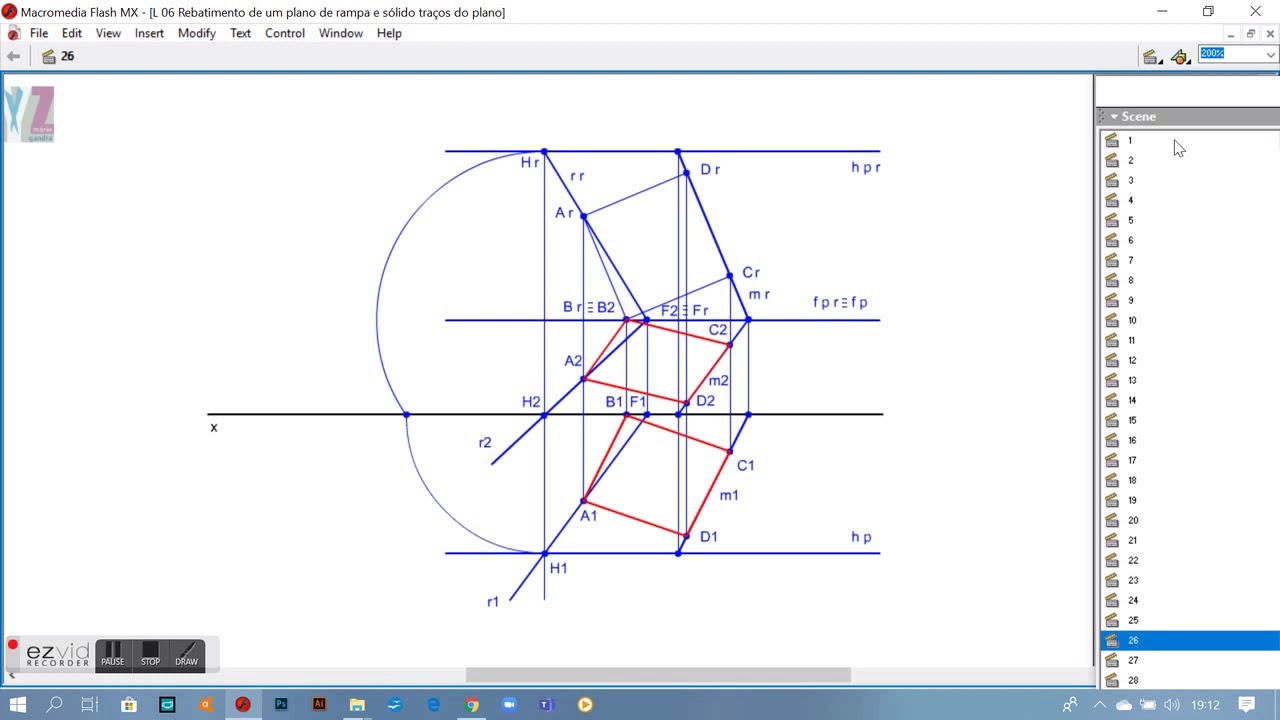Open Task View on taskbar
1280x720 pixels.
coord(90,705)
